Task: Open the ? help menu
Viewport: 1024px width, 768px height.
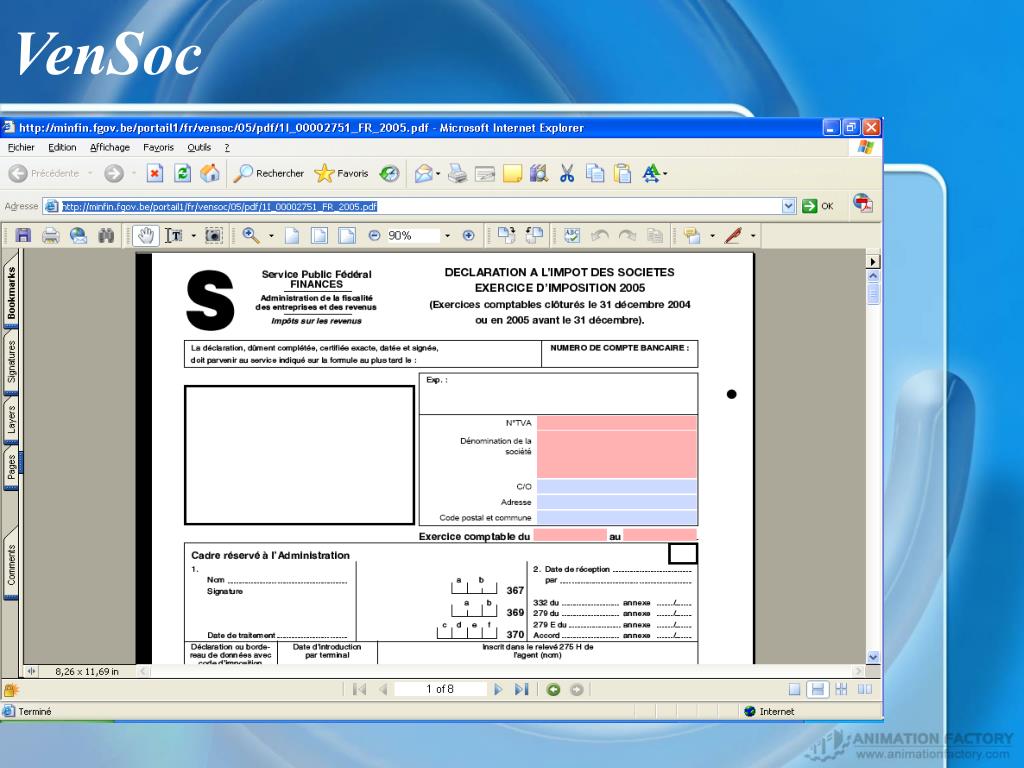Action: (x=227, y=148)
